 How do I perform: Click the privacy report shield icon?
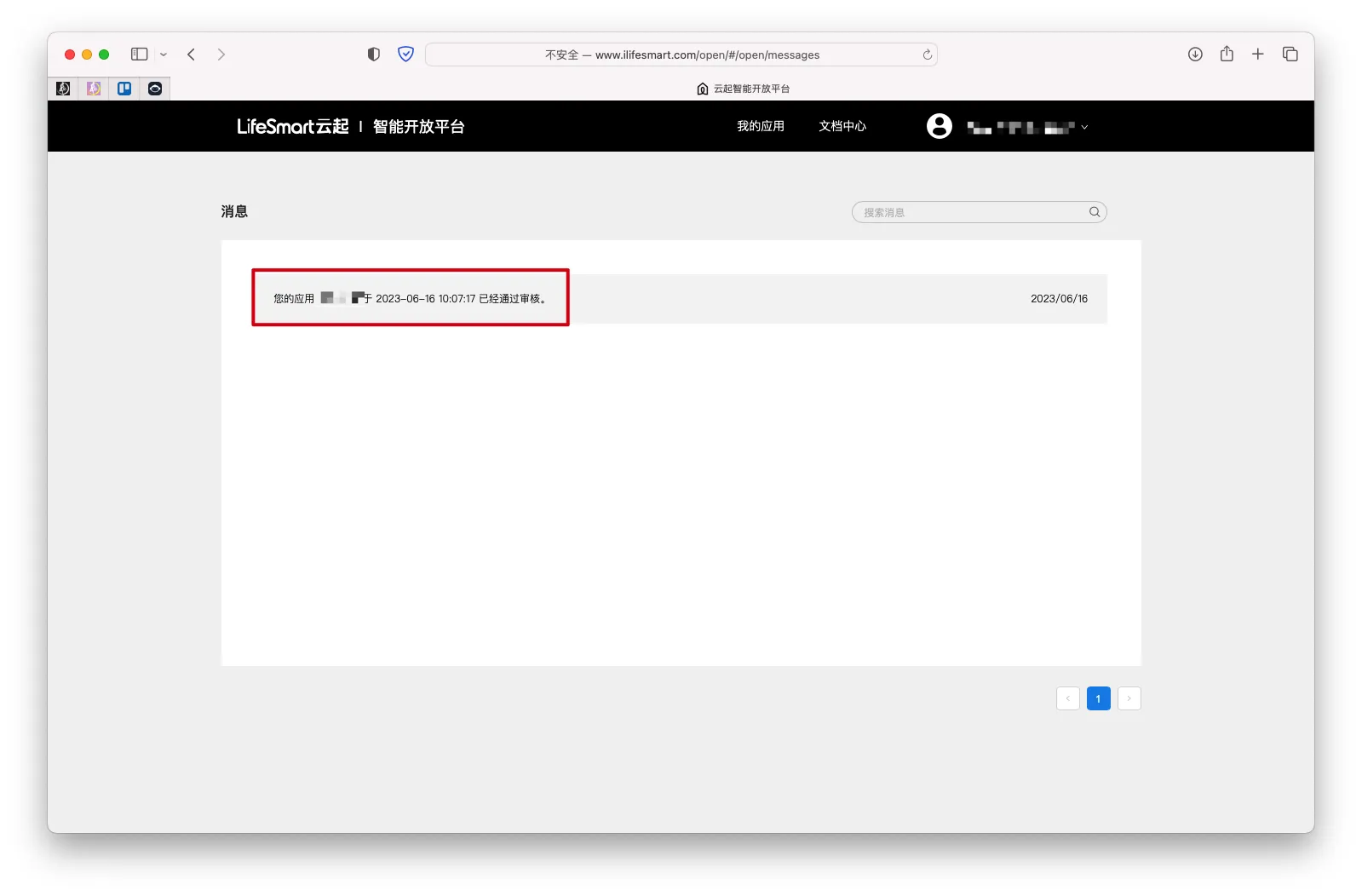(x=373, y=55)
